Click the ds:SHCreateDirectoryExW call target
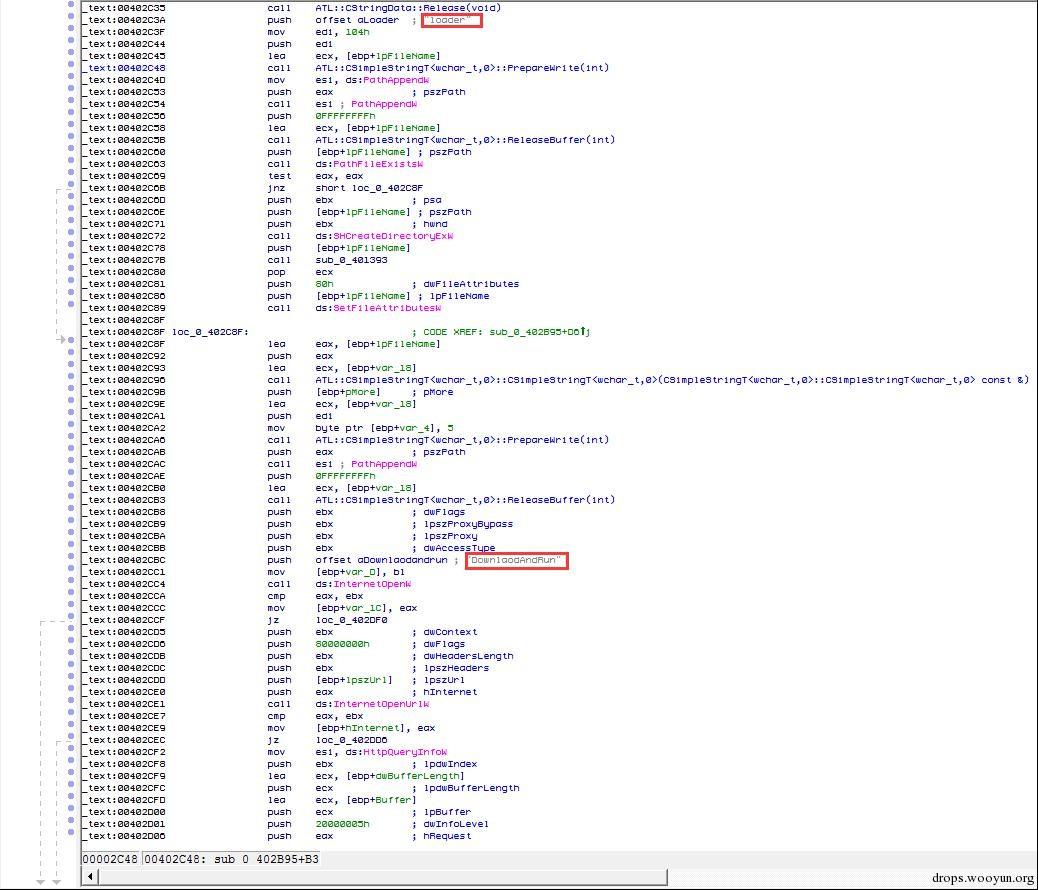This screenshot has width=1038, height=890. (384, 236)
